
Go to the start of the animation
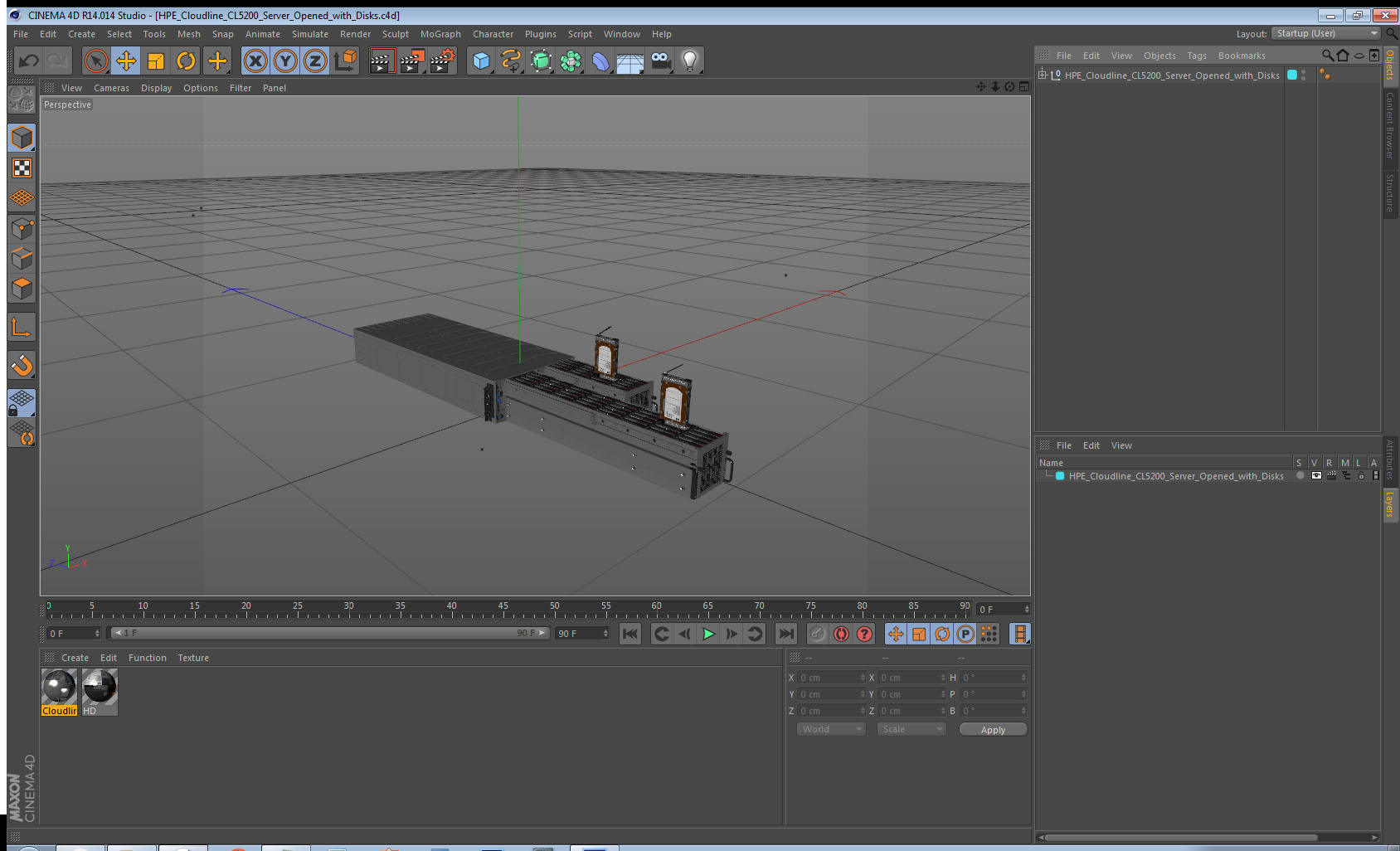(x=630, y=634)
